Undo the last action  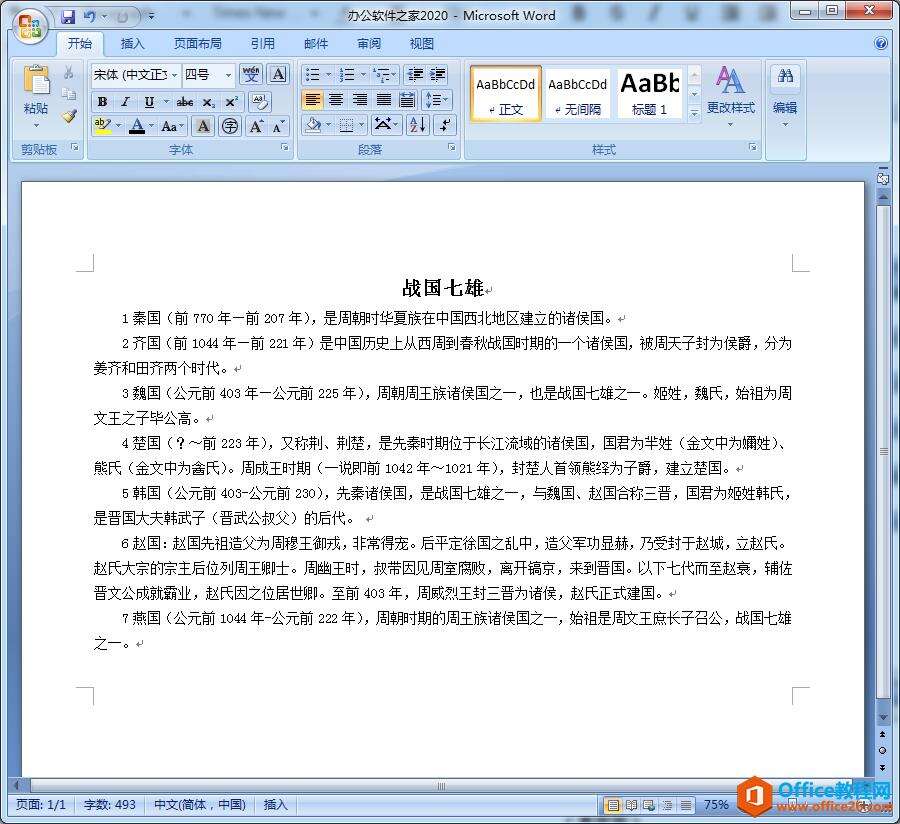coord(90,17)
